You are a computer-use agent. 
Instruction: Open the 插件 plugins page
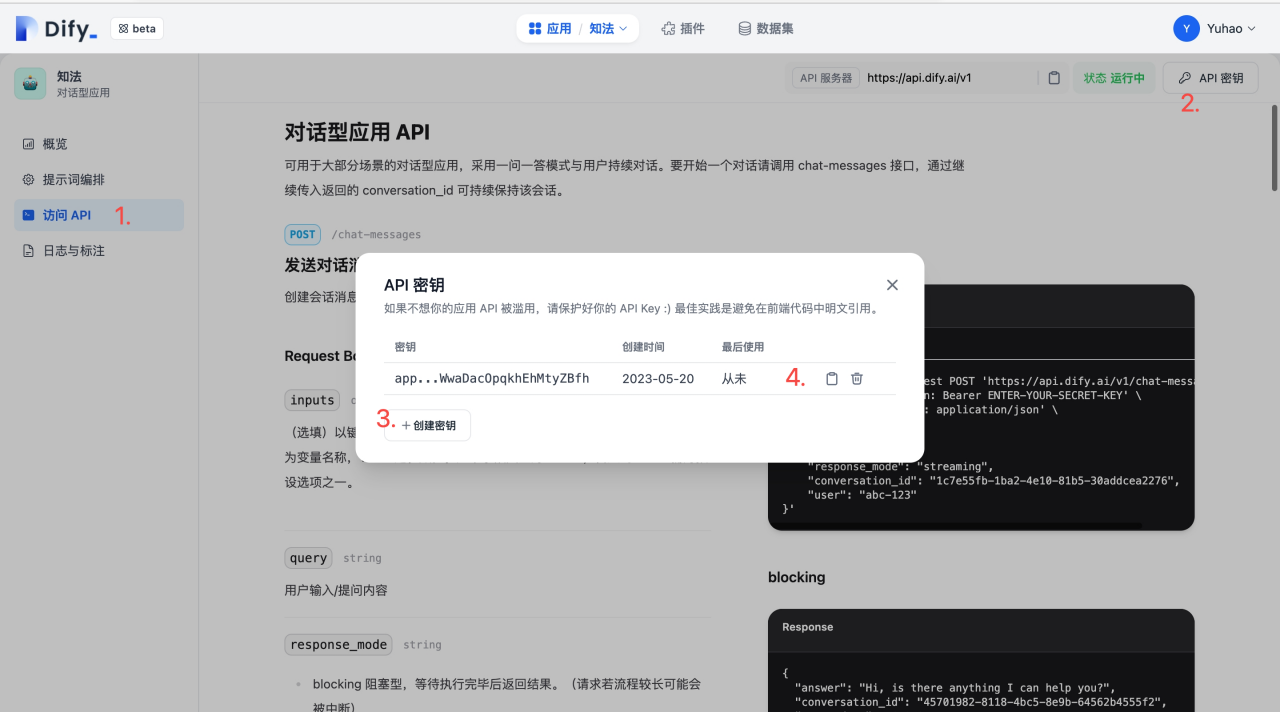coord(683,28)
